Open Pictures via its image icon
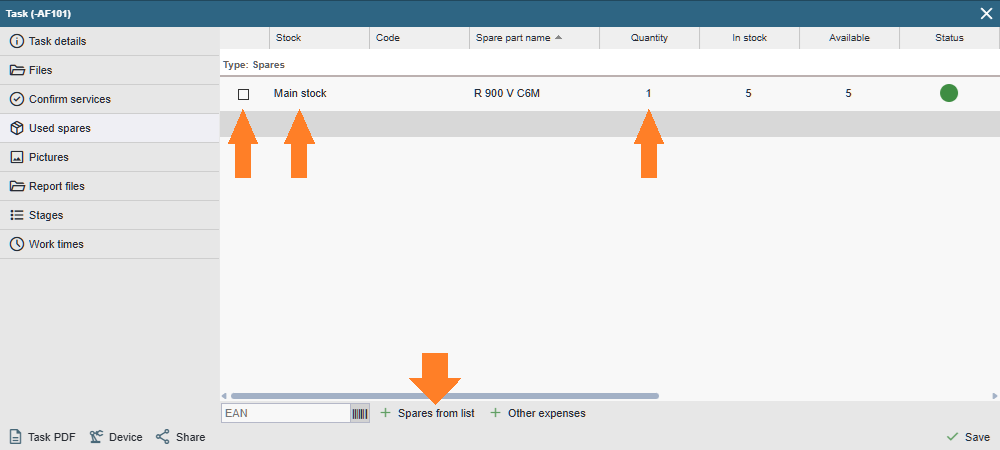The image size is (1000, 450). point(17,157)
